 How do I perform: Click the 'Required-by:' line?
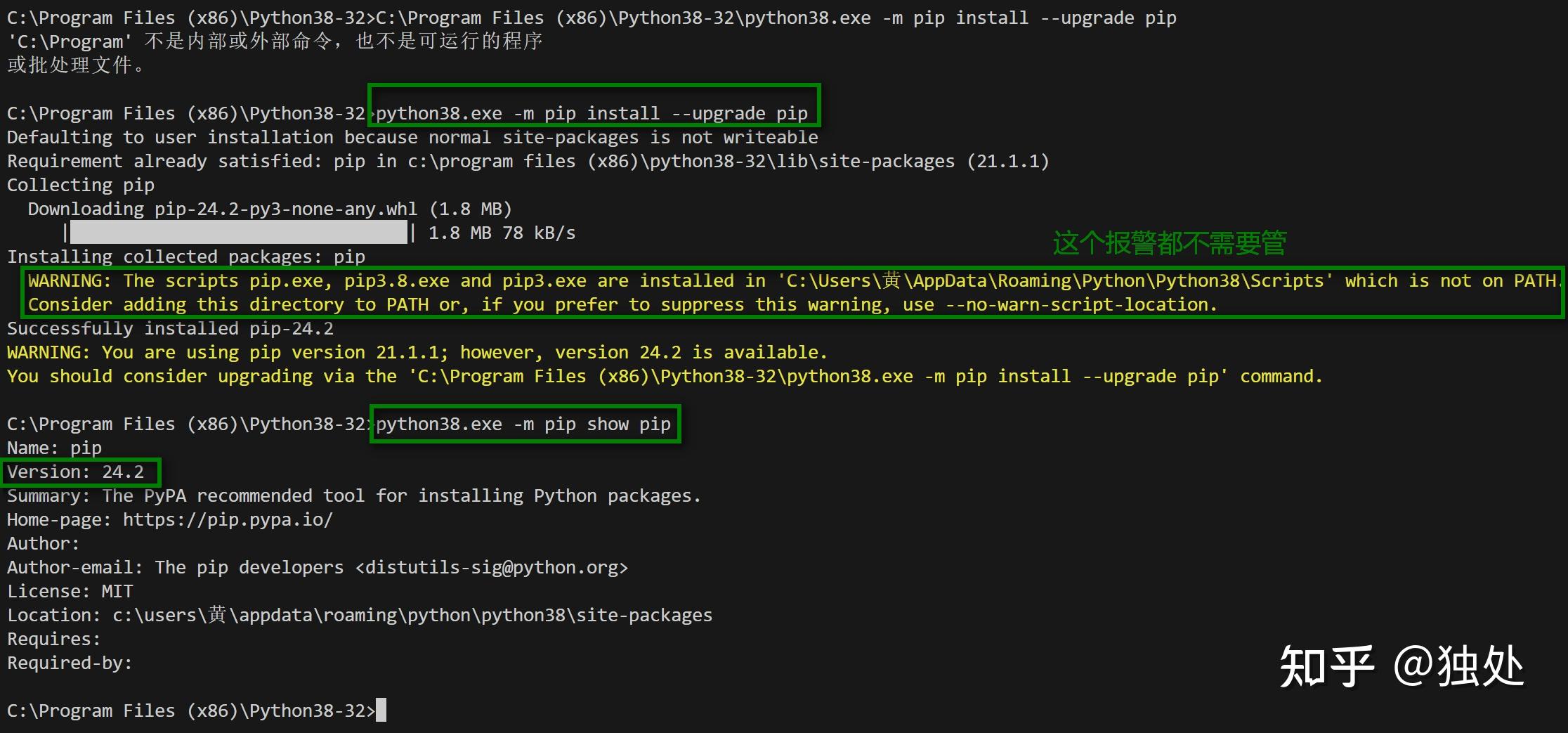(x=69, y=663)
